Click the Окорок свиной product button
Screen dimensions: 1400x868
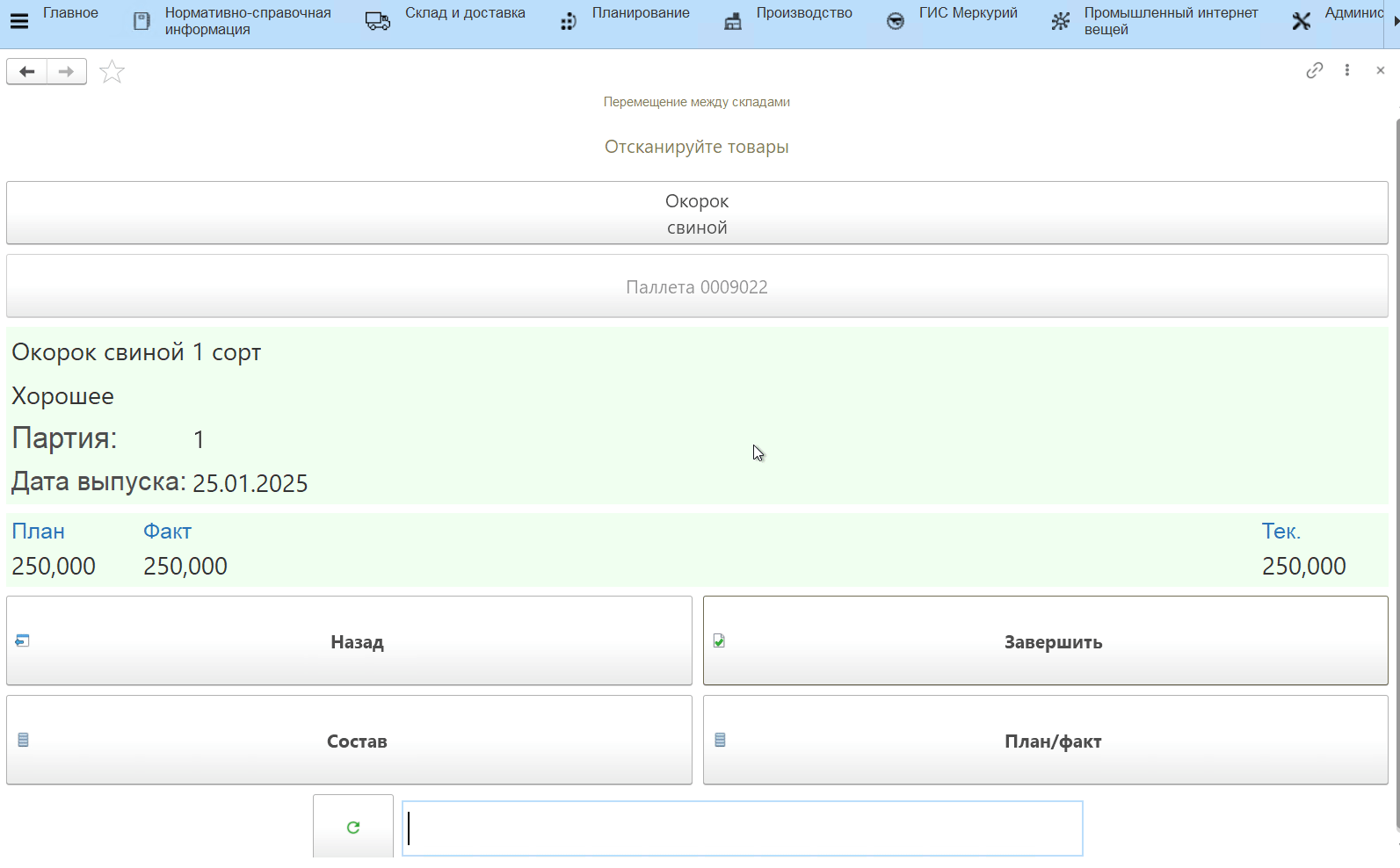pyautogui.click(x=696, y=213)
